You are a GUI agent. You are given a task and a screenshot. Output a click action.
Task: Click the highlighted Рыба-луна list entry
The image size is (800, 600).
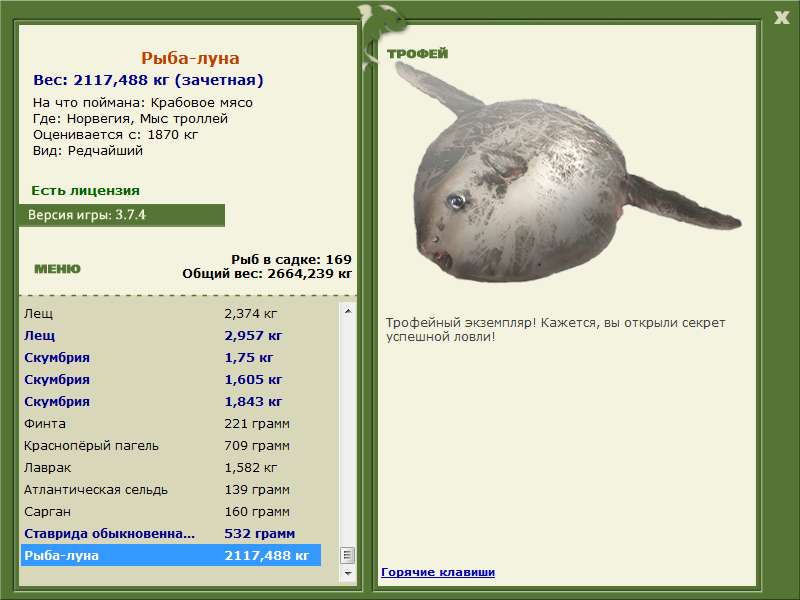point(171,555)
